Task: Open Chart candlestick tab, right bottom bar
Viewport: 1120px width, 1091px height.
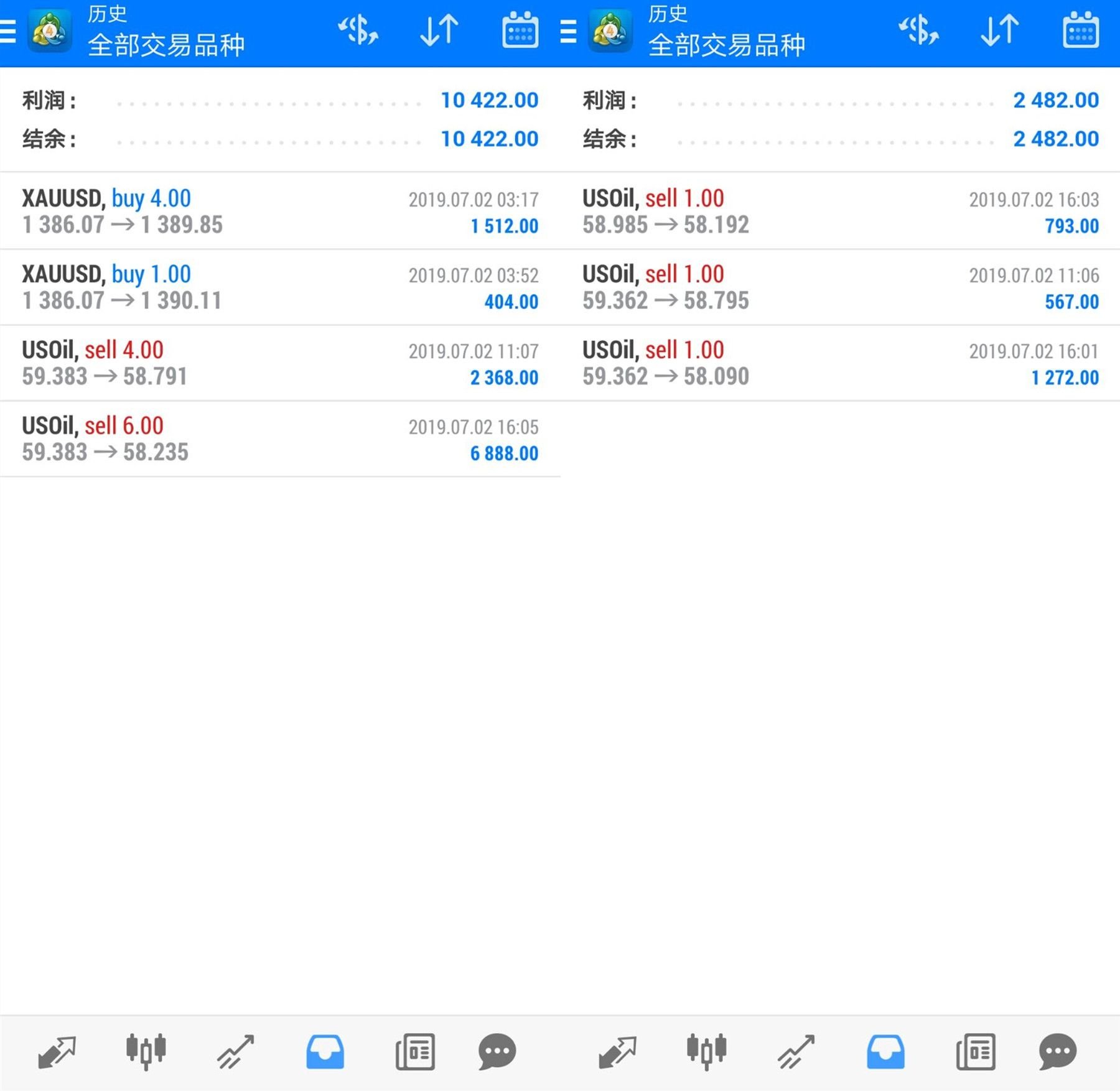Action: 706,1052
